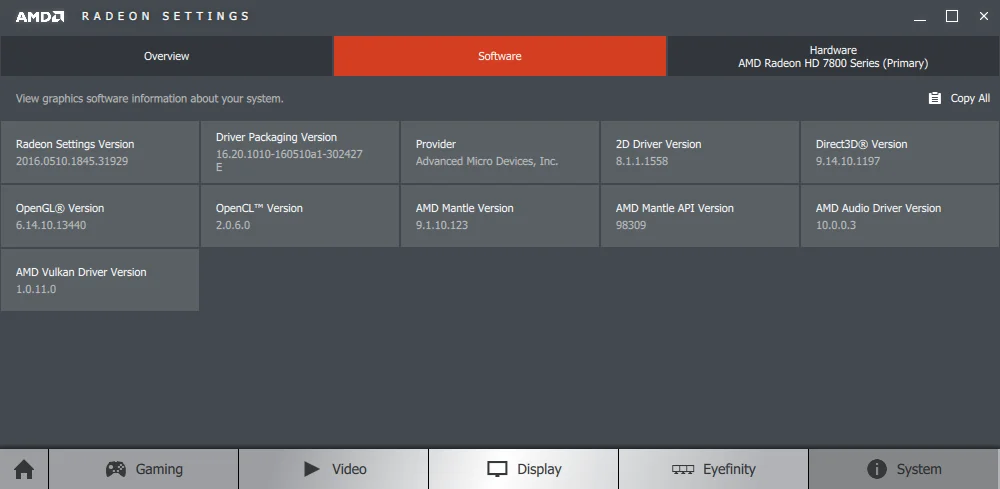The height and width of the screenshot is (489, 1000).
Task: Click the AMD Mantle Version label
Action: point(464,208)
